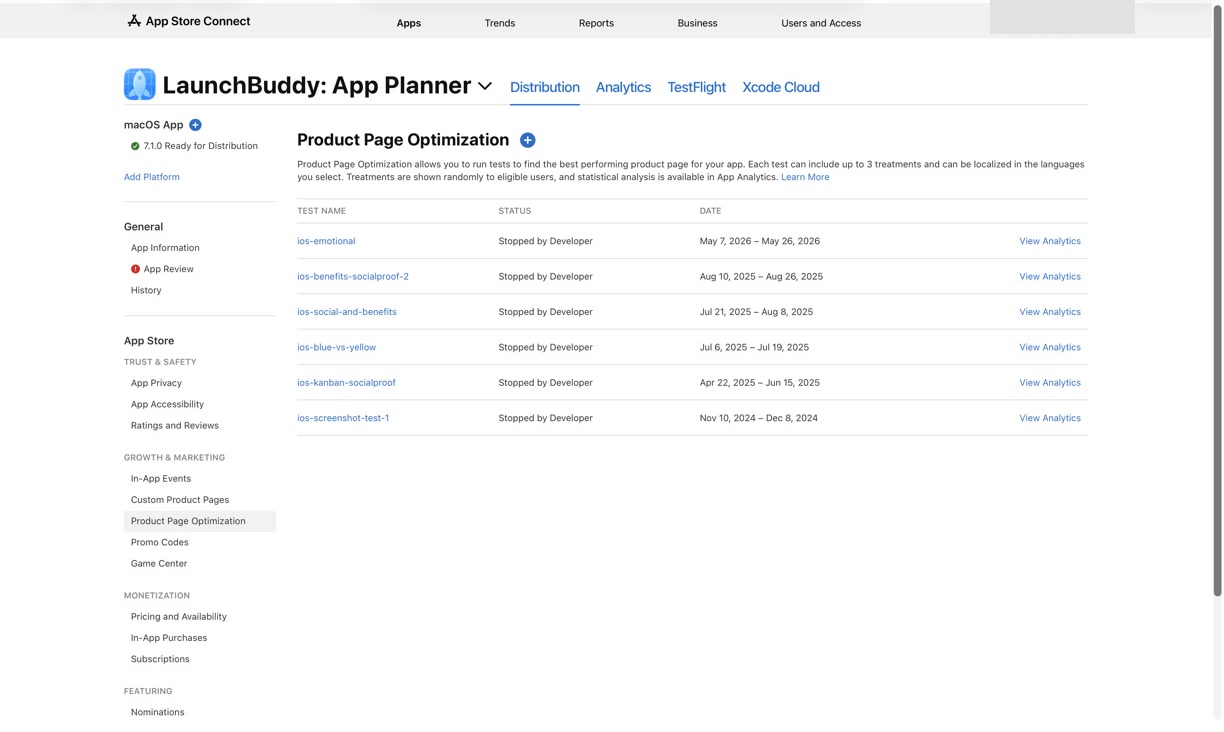Add a new product page test
Screen dimensions: 1224x732
tap(528, 140)
